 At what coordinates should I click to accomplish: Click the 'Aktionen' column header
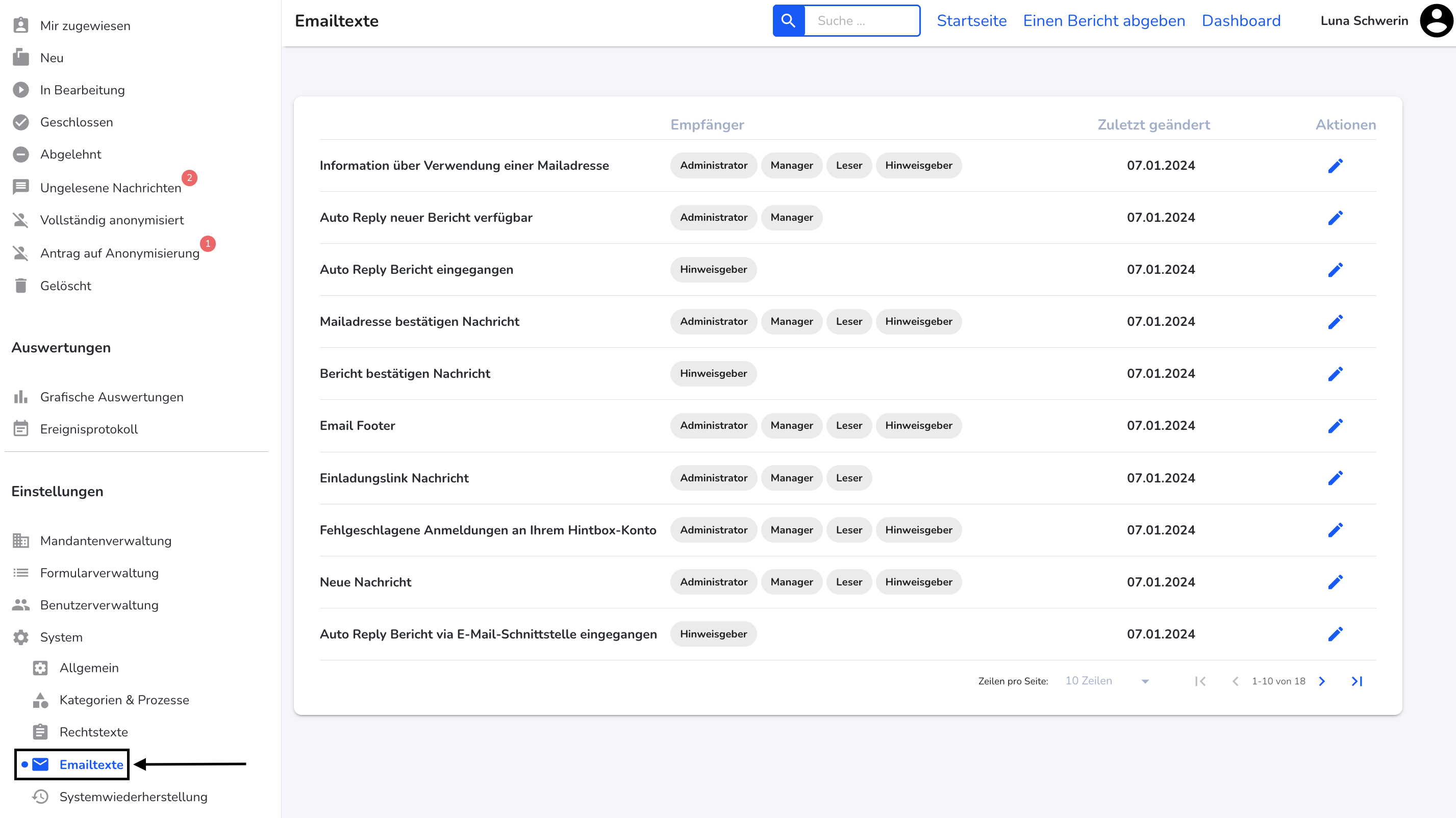pos(1346,125)
